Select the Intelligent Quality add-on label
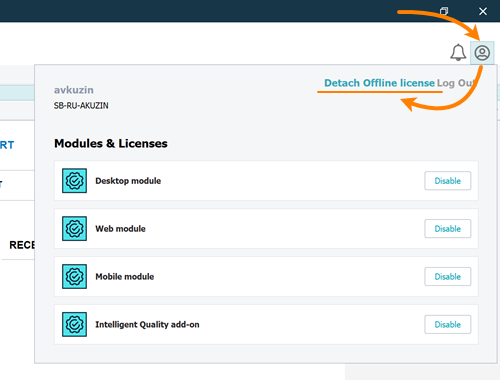The height and width of the screenshot is (380, 500). [147, 324]
